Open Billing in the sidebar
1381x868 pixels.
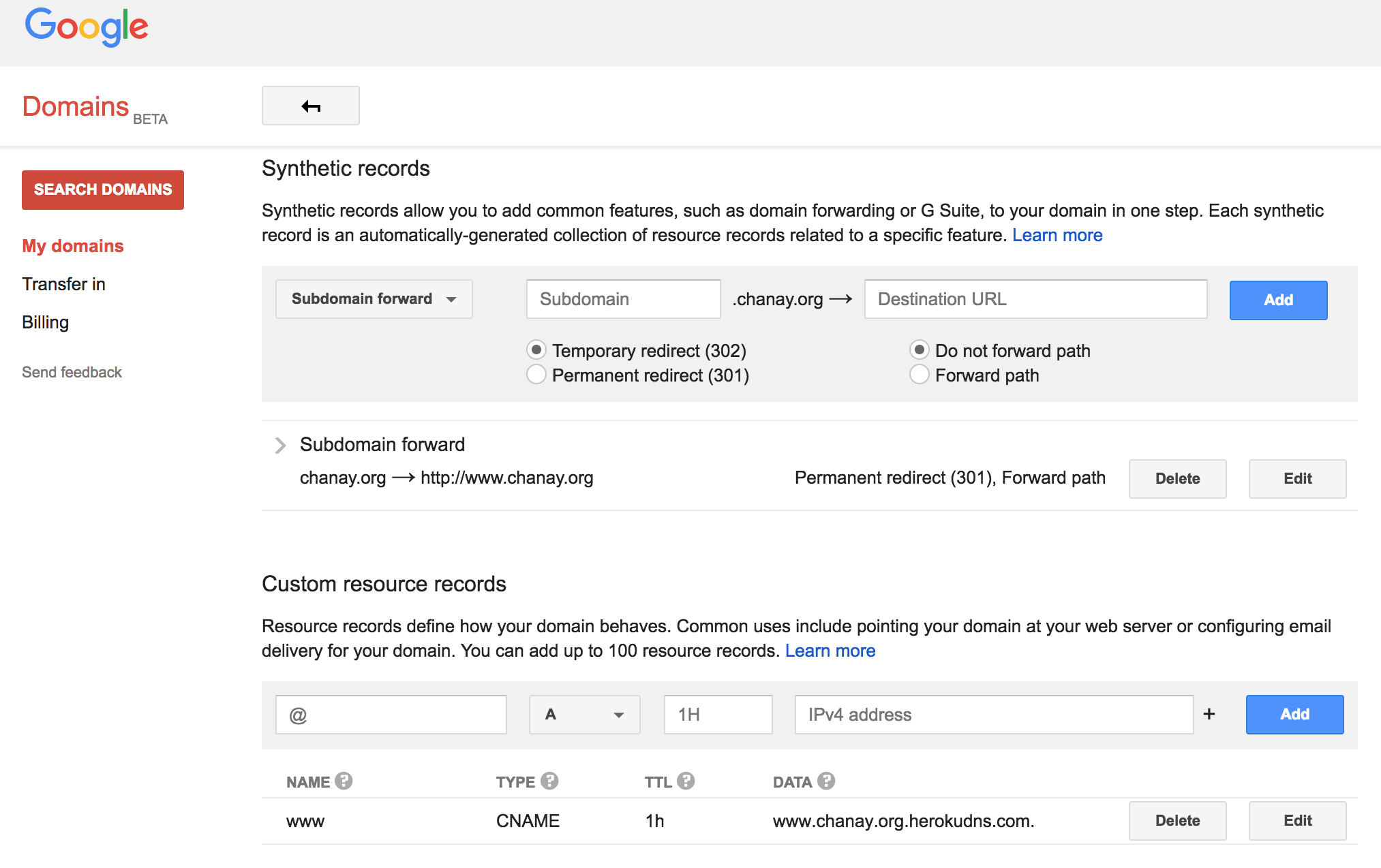[45, 322]
